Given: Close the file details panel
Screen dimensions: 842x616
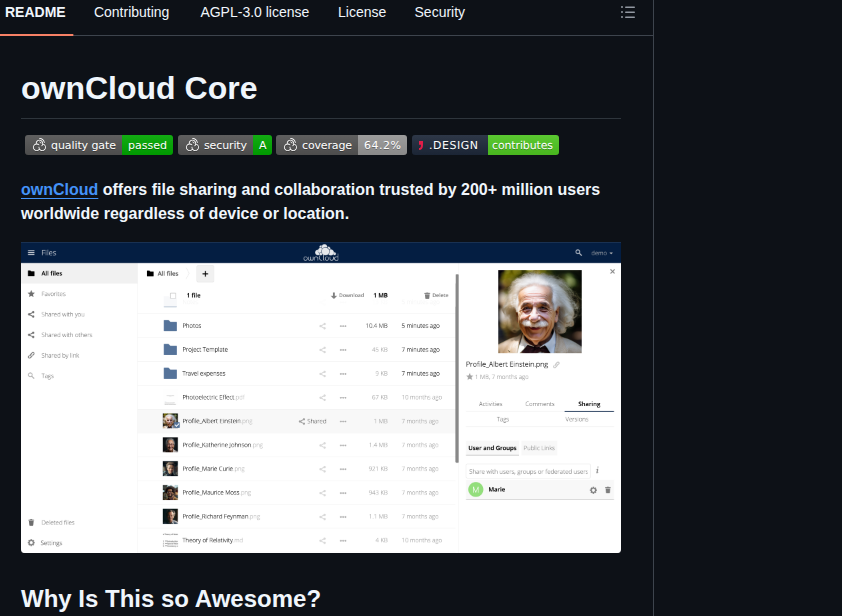Looking at the screenshot, I should click(612, 272).
